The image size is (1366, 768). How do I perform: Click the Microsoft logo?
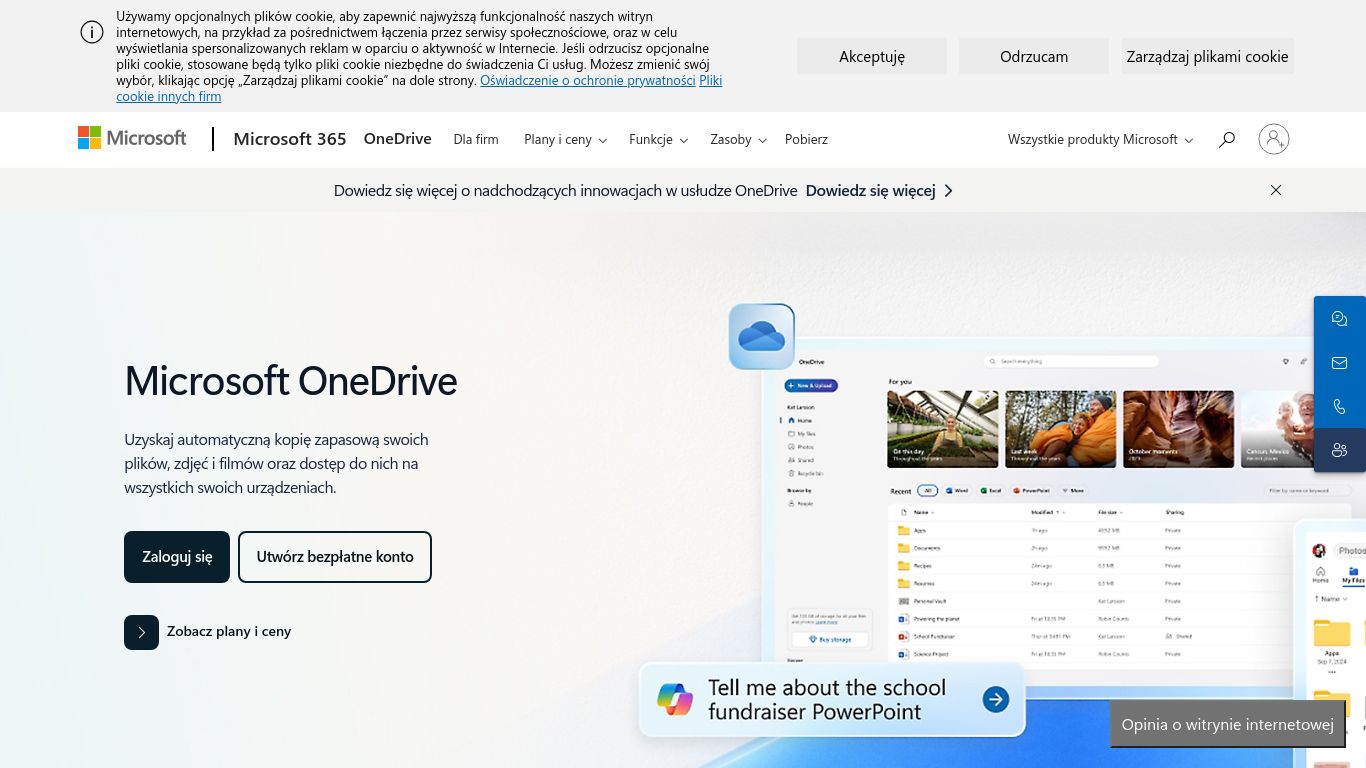132,138
